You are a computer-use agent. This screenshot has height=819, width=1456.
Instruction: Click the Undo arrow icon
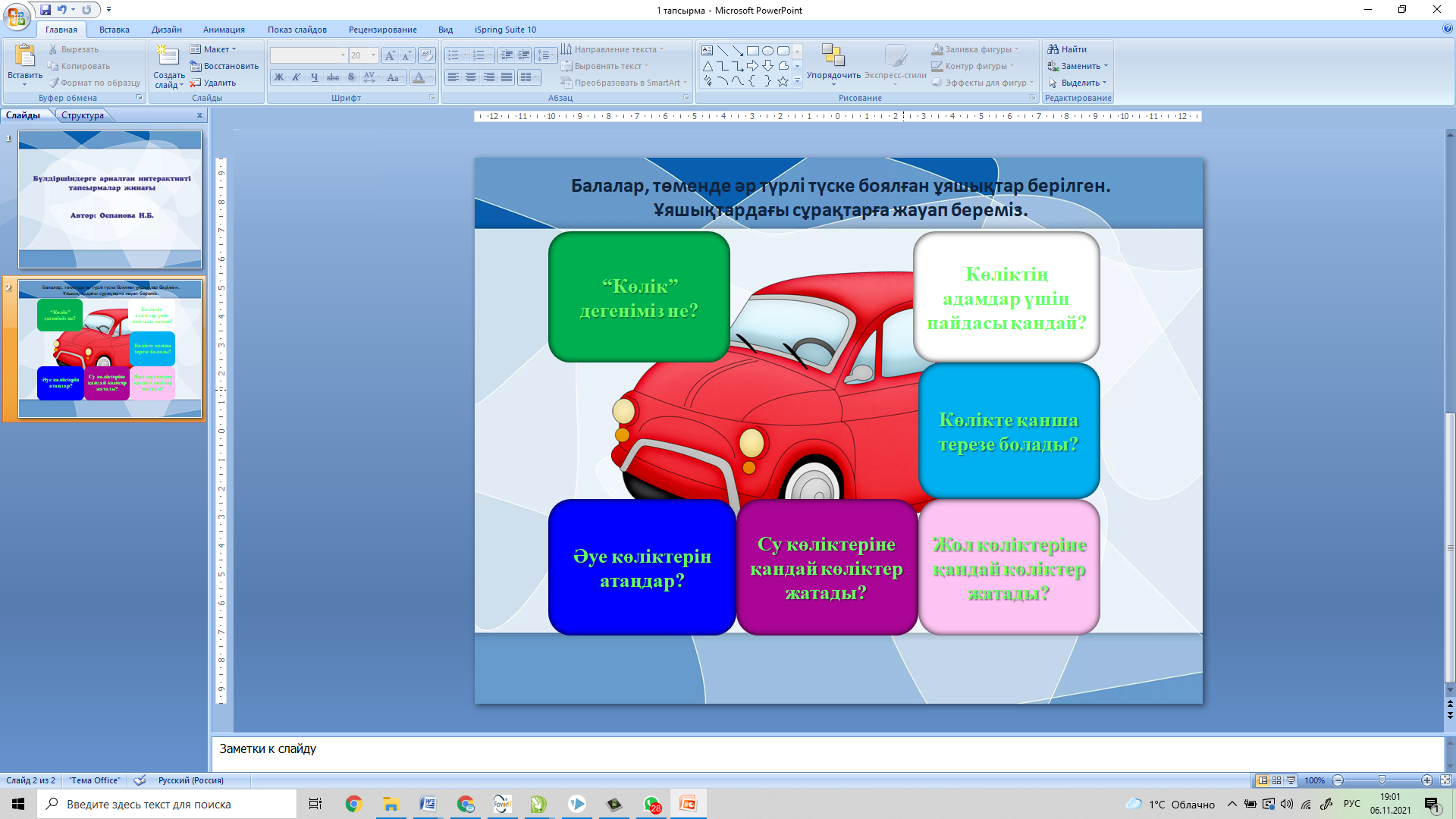(62, 10)
